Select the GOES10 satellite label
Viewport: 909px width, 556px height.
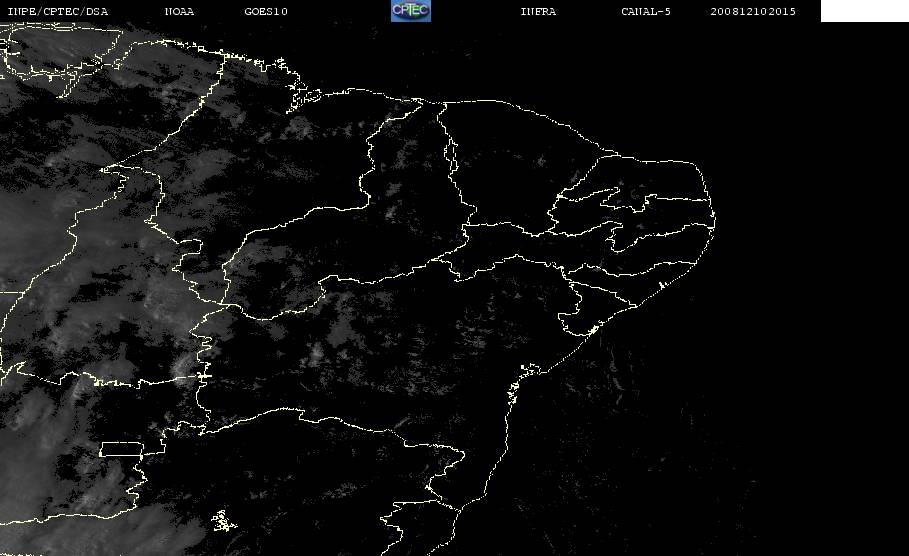[266, 11]
